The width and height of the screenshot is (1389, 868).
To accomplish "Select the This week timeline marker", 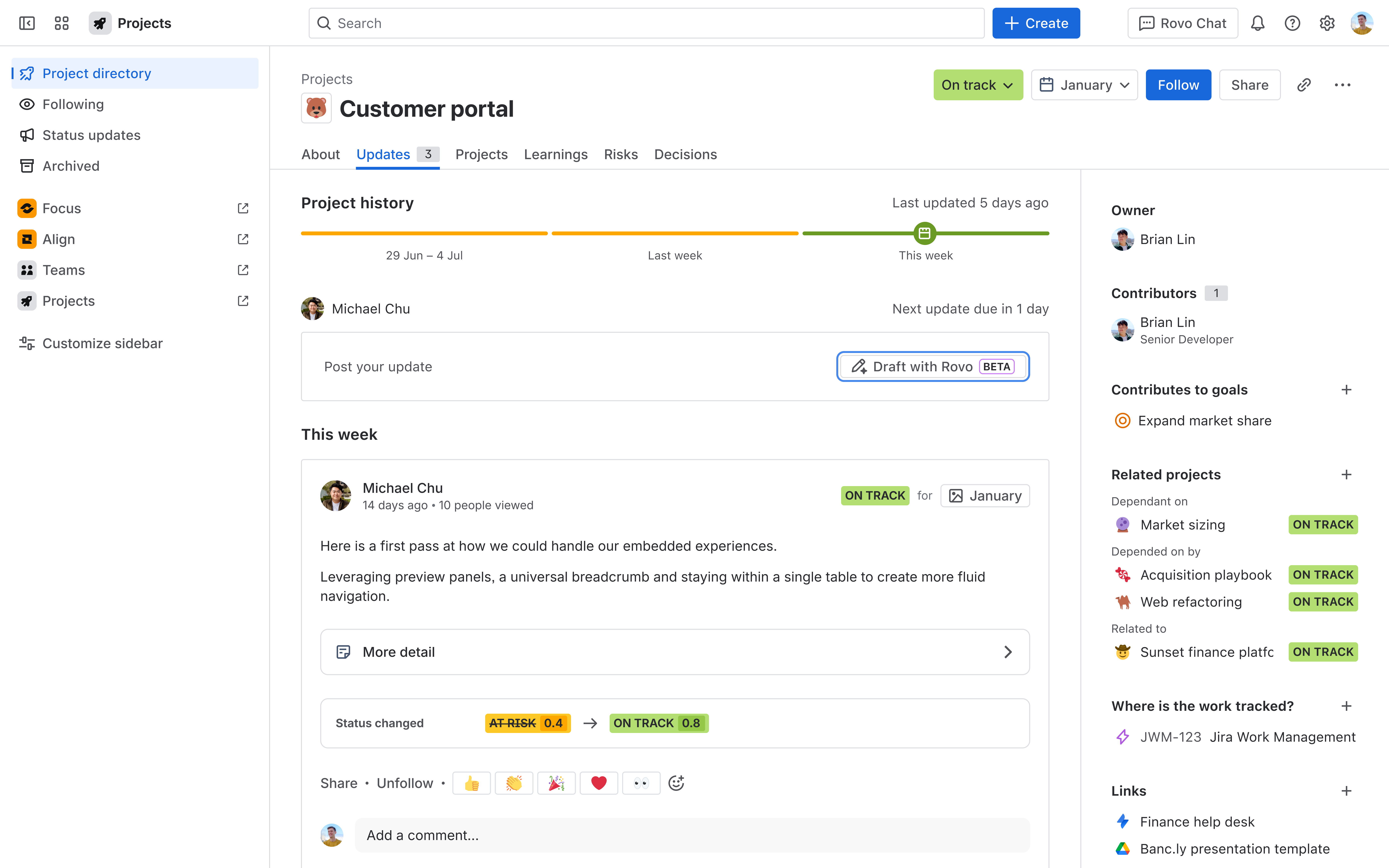I will pos(925,233).
